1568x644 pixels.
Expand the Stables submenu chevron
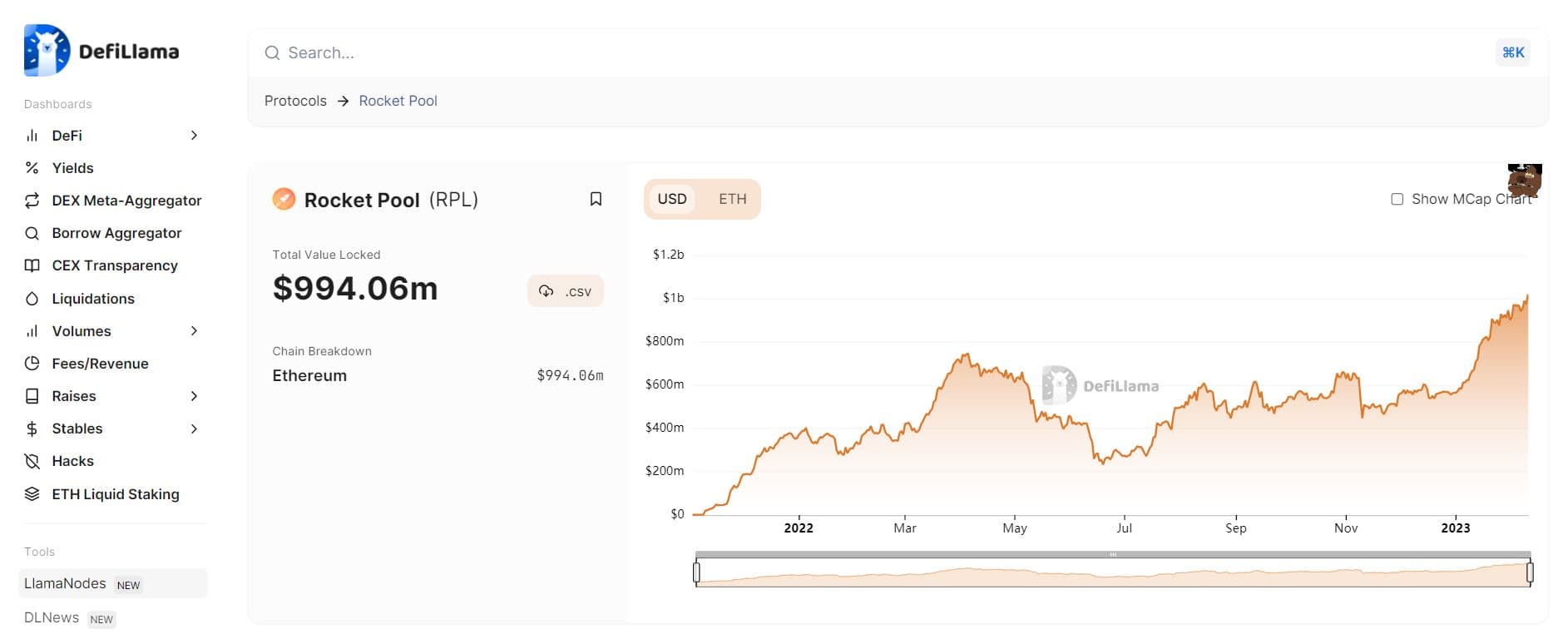194,429
